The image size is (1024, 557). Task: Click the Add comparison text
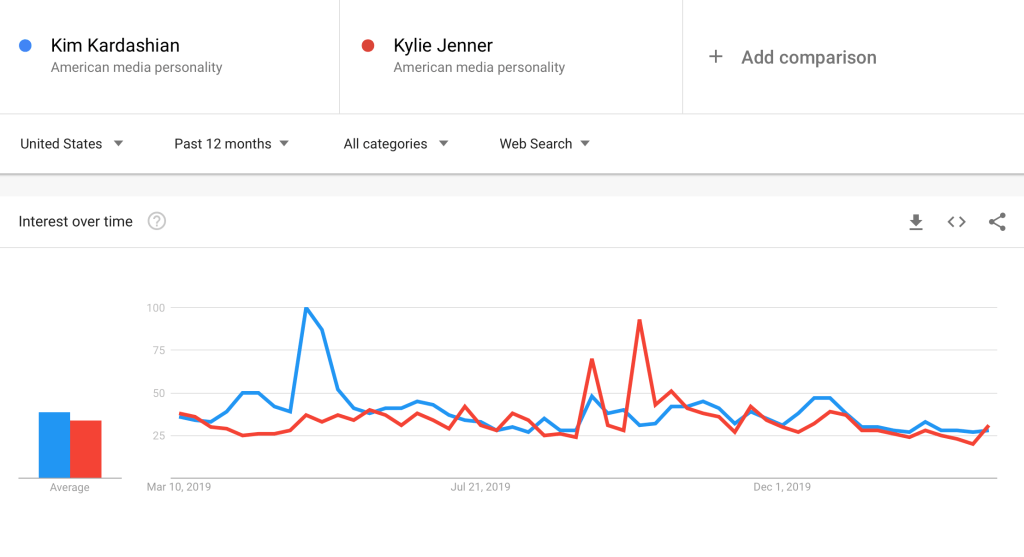click(x=808, y=58)
